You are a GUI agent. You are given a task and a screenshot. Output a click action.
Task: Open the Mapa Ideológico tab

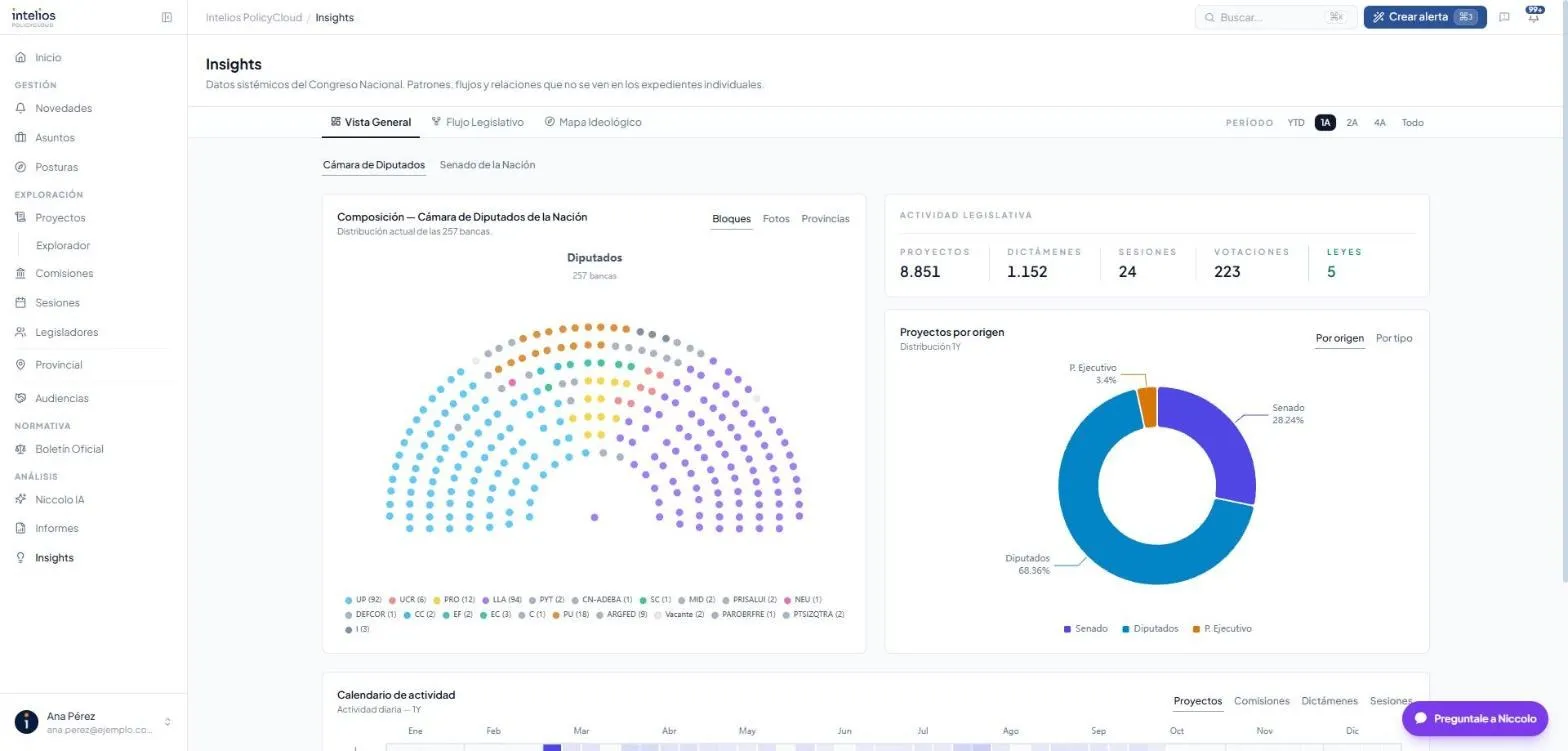click(x=593, y=122)
